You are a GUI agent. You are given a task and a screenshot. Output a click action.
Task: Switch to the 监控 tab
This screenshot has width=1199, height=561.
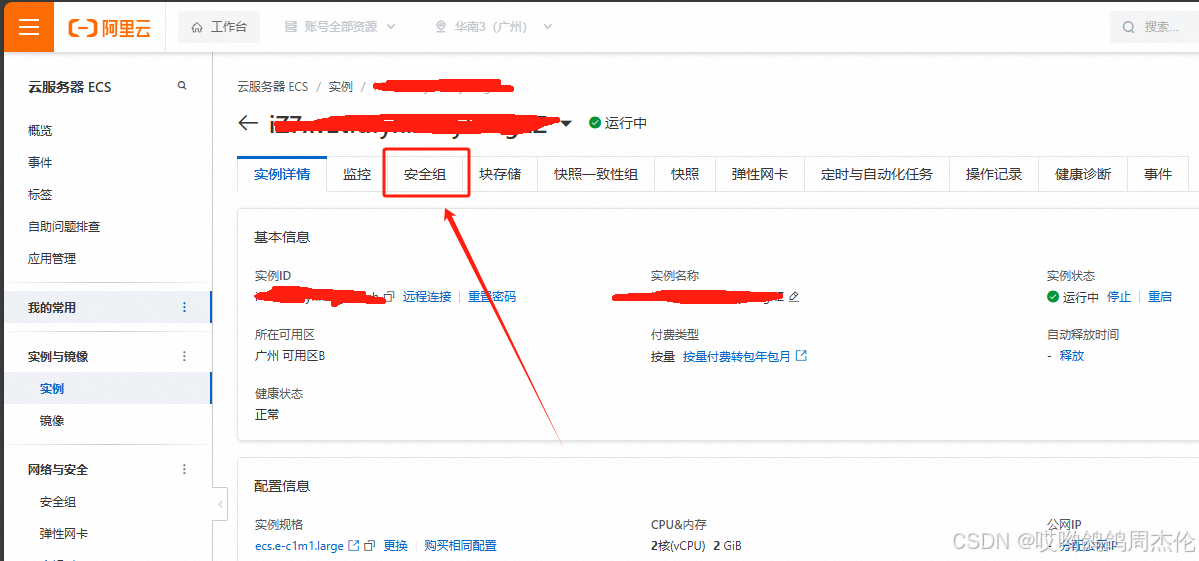(356, 173)
